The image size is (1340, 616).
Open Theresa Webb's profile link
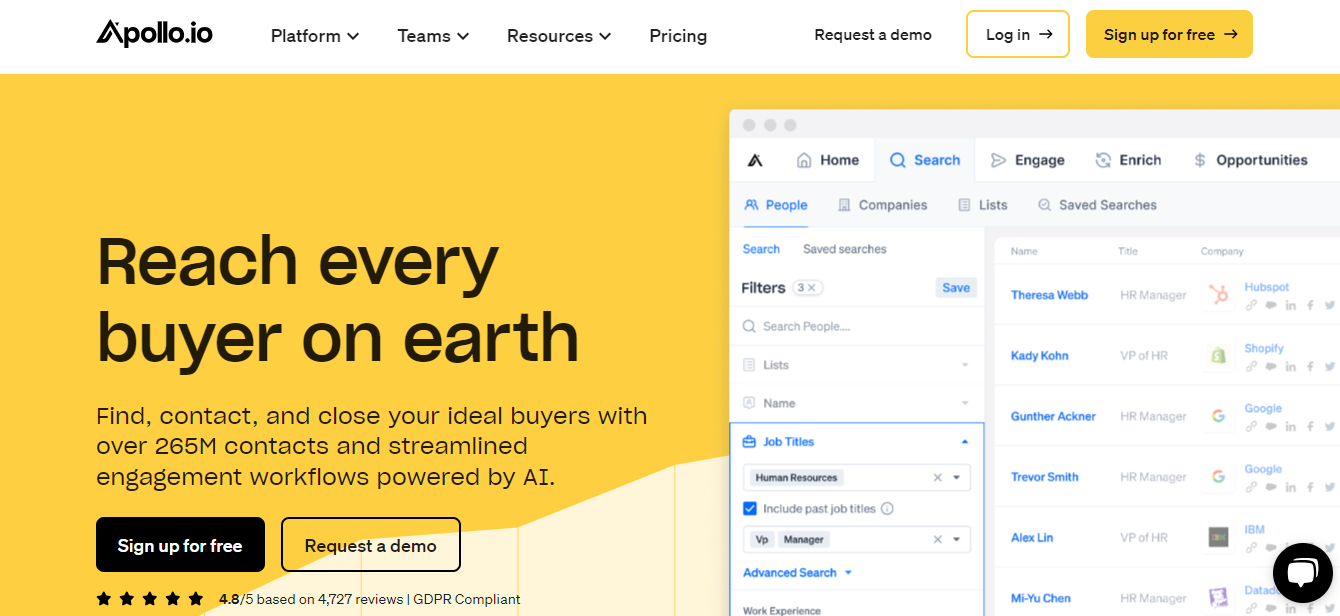(1049, 295)
